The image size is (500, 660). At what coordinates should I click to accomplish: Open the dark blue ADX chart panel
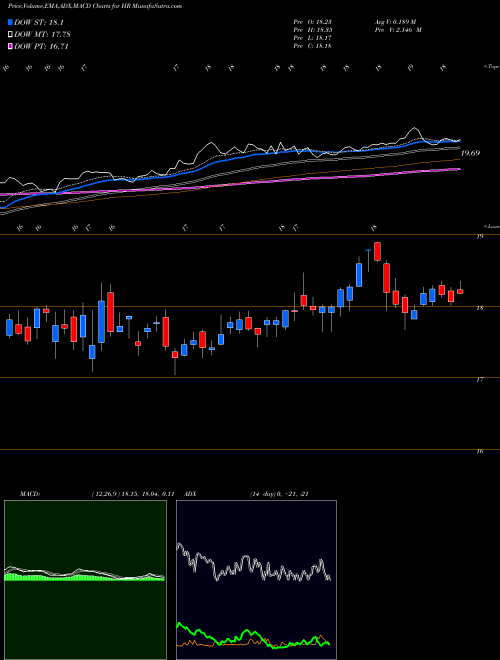pyautogui.click(x=256, y=580)
